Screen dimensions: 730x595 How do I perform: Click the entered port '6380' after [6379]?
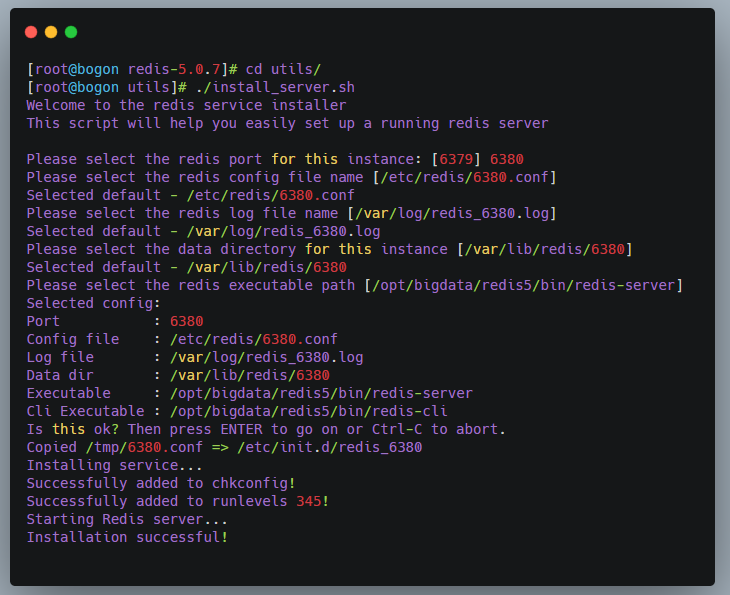(x=507, y=159)
